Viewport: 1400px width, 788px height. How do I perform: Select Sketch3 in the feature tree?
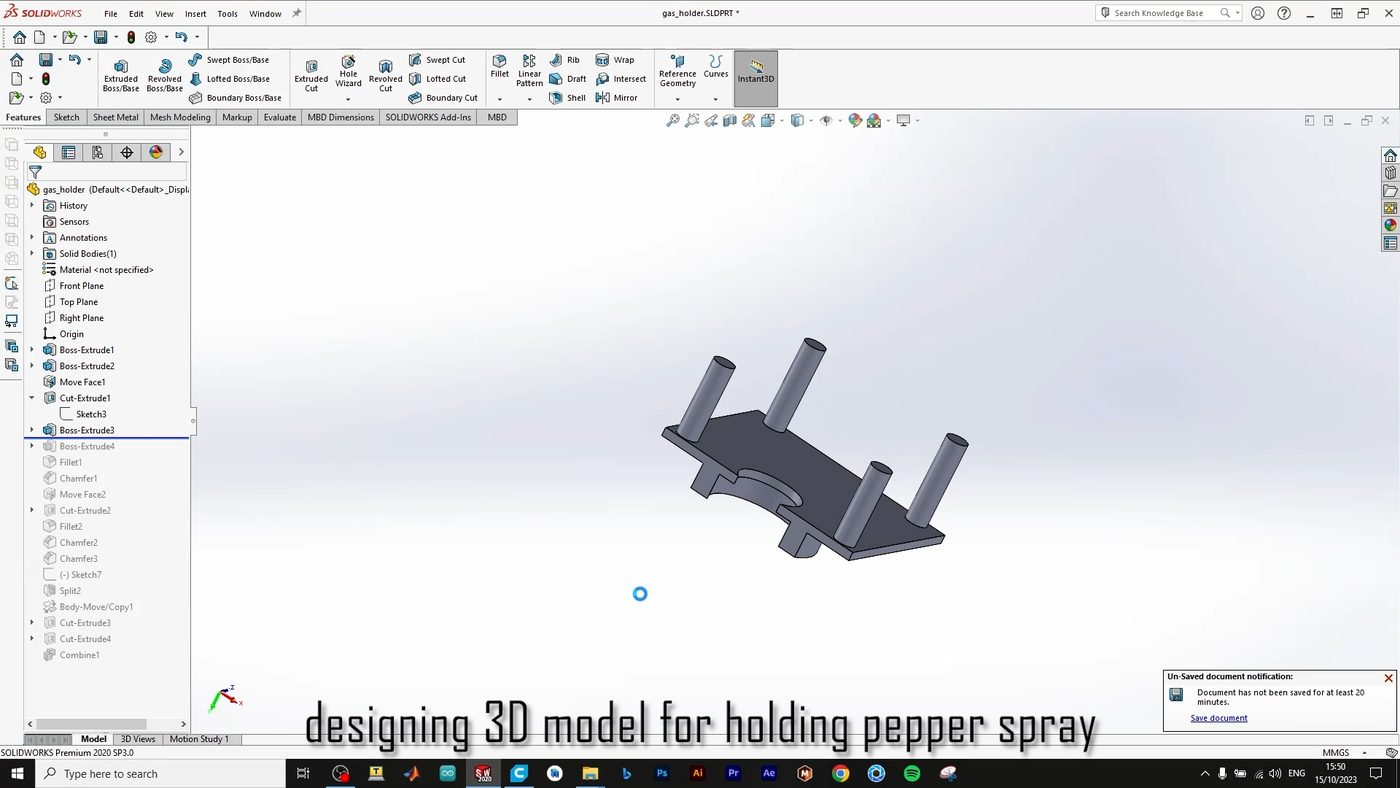pyautogui.click(x=91, y=414)
